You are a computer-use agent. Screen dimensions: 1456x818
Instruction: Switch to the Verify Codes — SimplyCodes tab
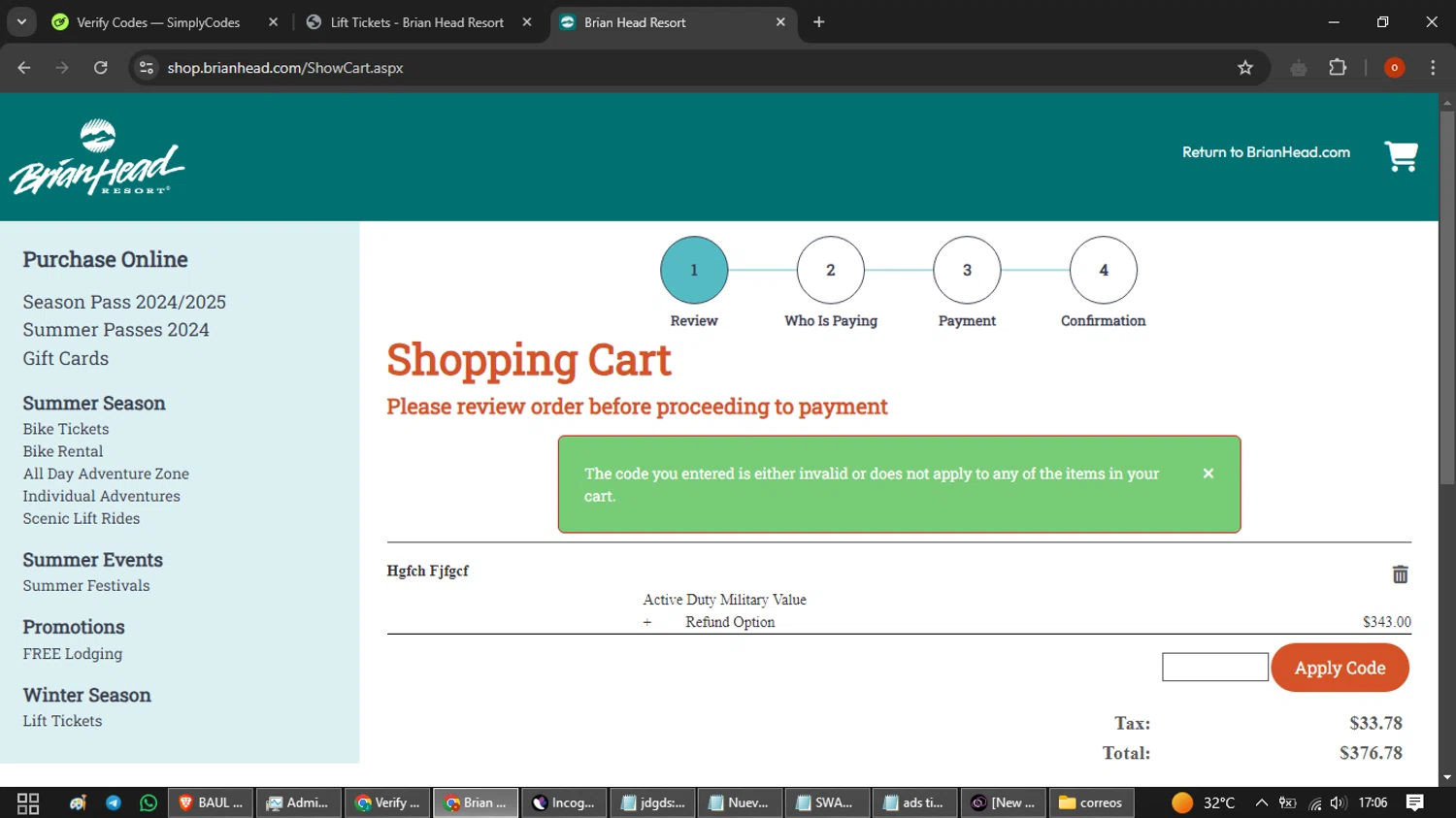point(159,22)
